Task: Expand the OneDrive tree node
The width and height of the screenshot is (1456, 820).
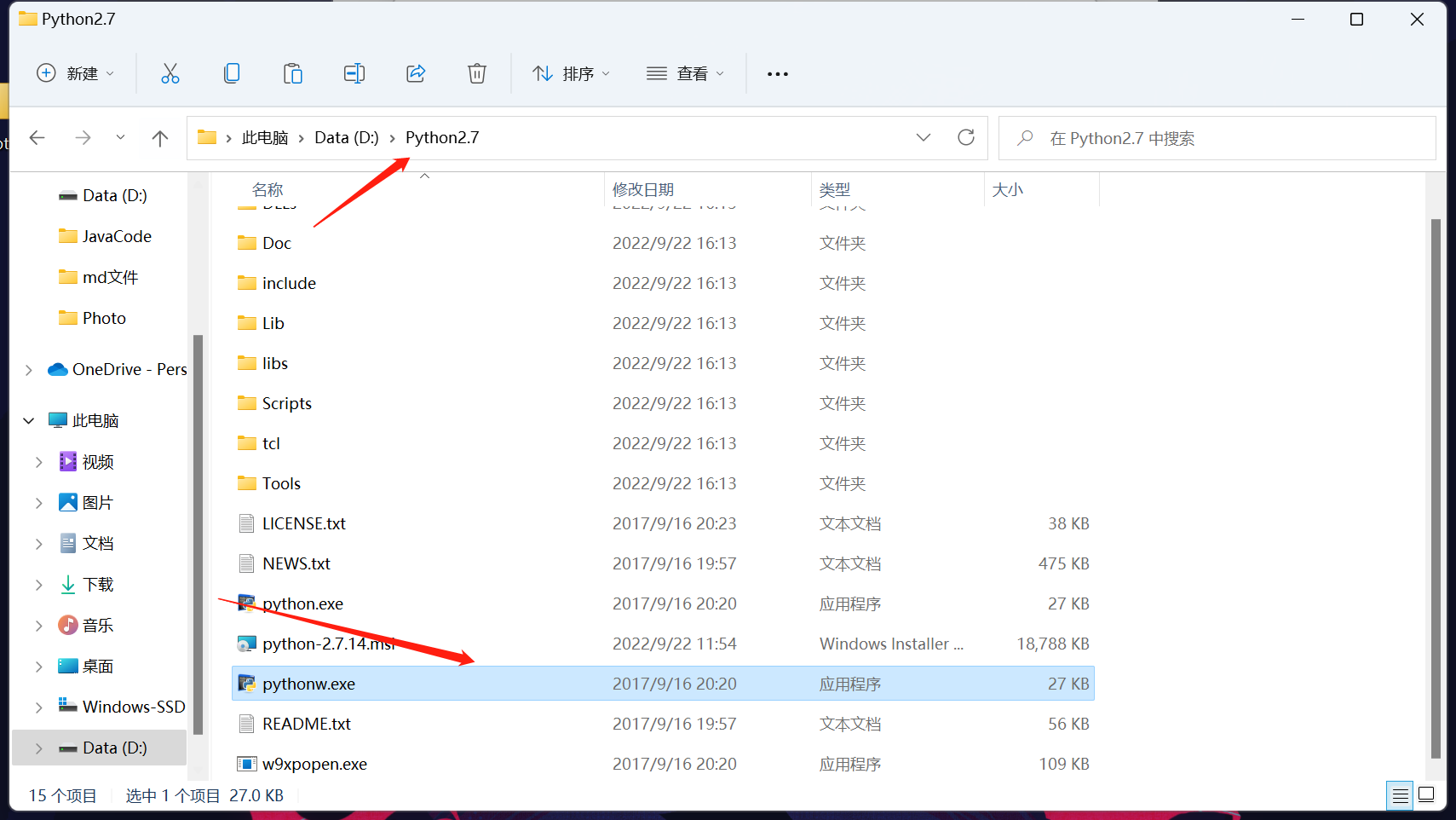Action: pyautogui.click(x=28, y=369)
